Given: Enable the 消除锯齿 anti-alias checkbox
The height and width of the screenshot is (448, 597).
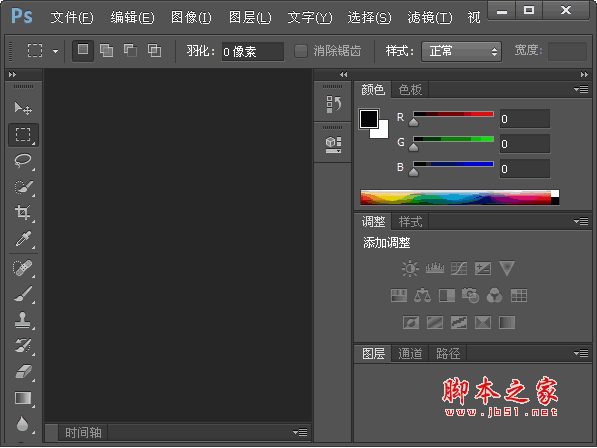Looking at the screenshot, I should coord(301,51).
